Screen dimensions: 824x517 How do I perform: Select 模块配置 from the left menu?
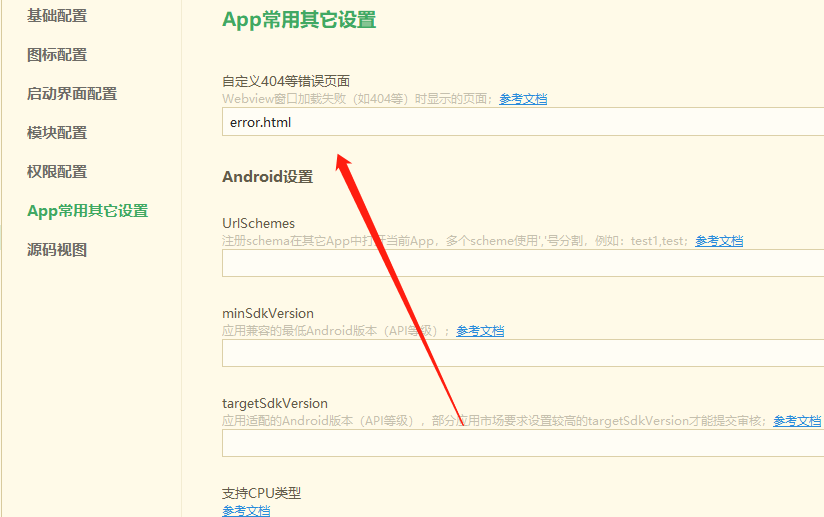(x=56, y=133)
